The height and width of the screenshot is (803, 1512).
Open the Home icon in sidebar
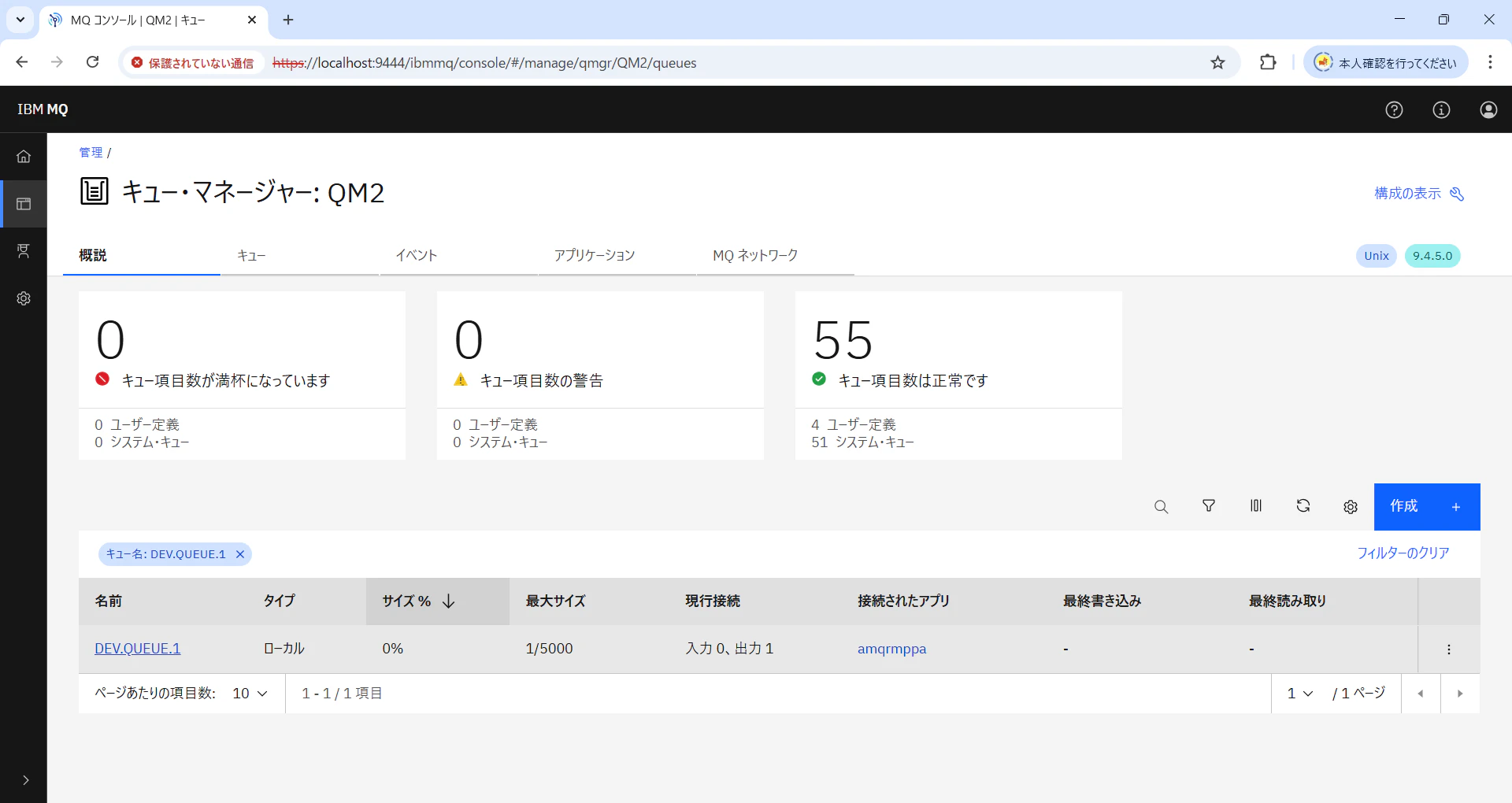tap(24, 157)
